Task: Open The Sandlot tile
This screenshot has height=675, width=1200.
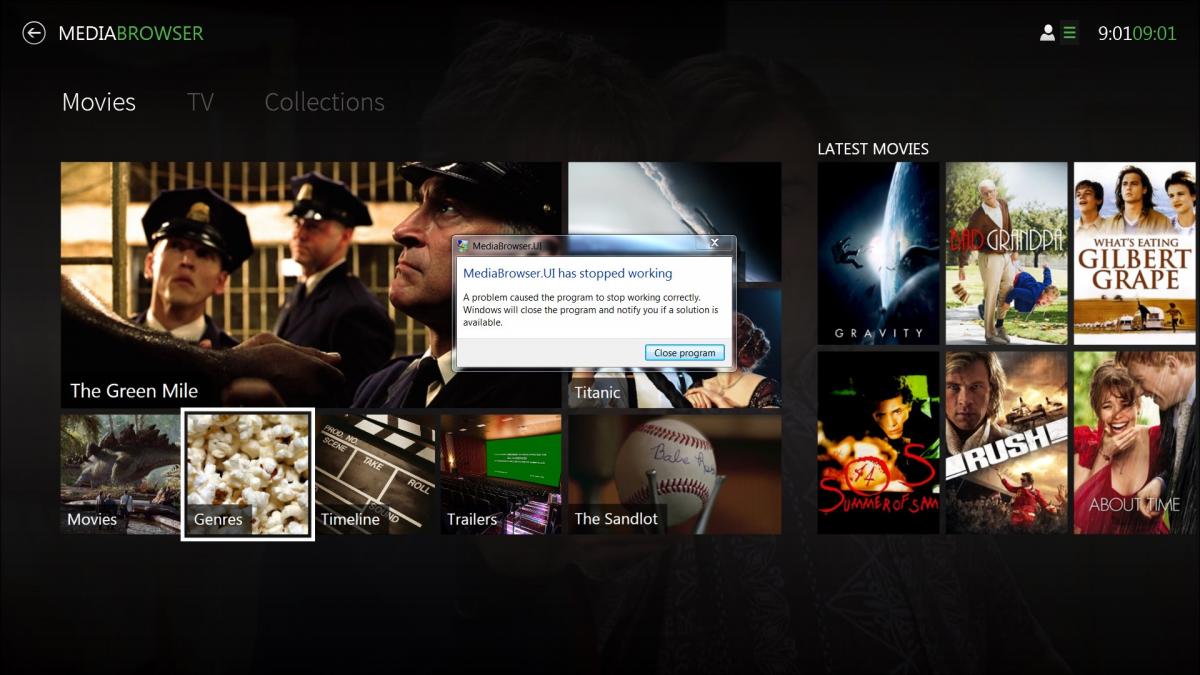Action: pos(675,474)
